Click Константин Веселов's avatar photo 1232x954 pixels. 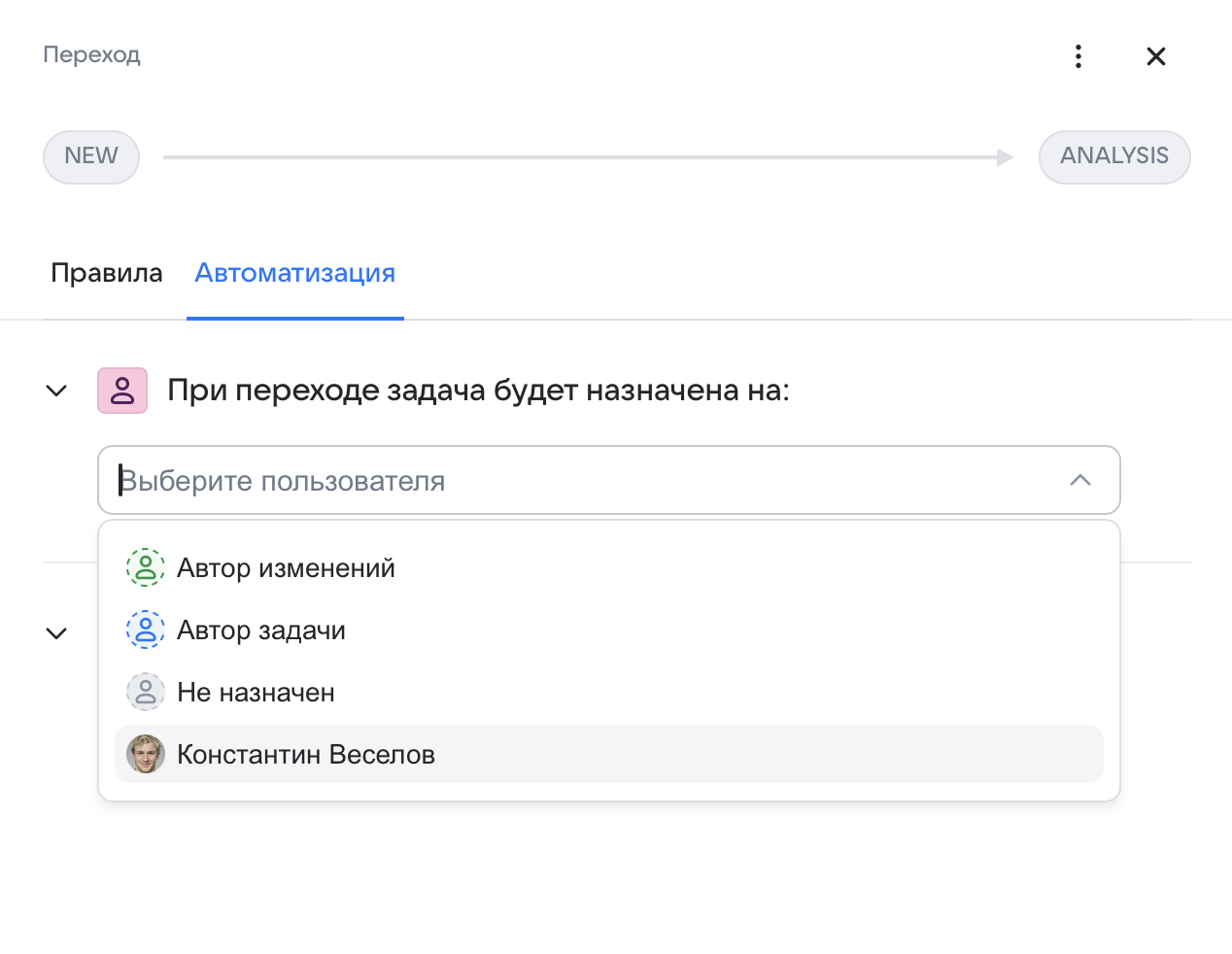point(146,754)
